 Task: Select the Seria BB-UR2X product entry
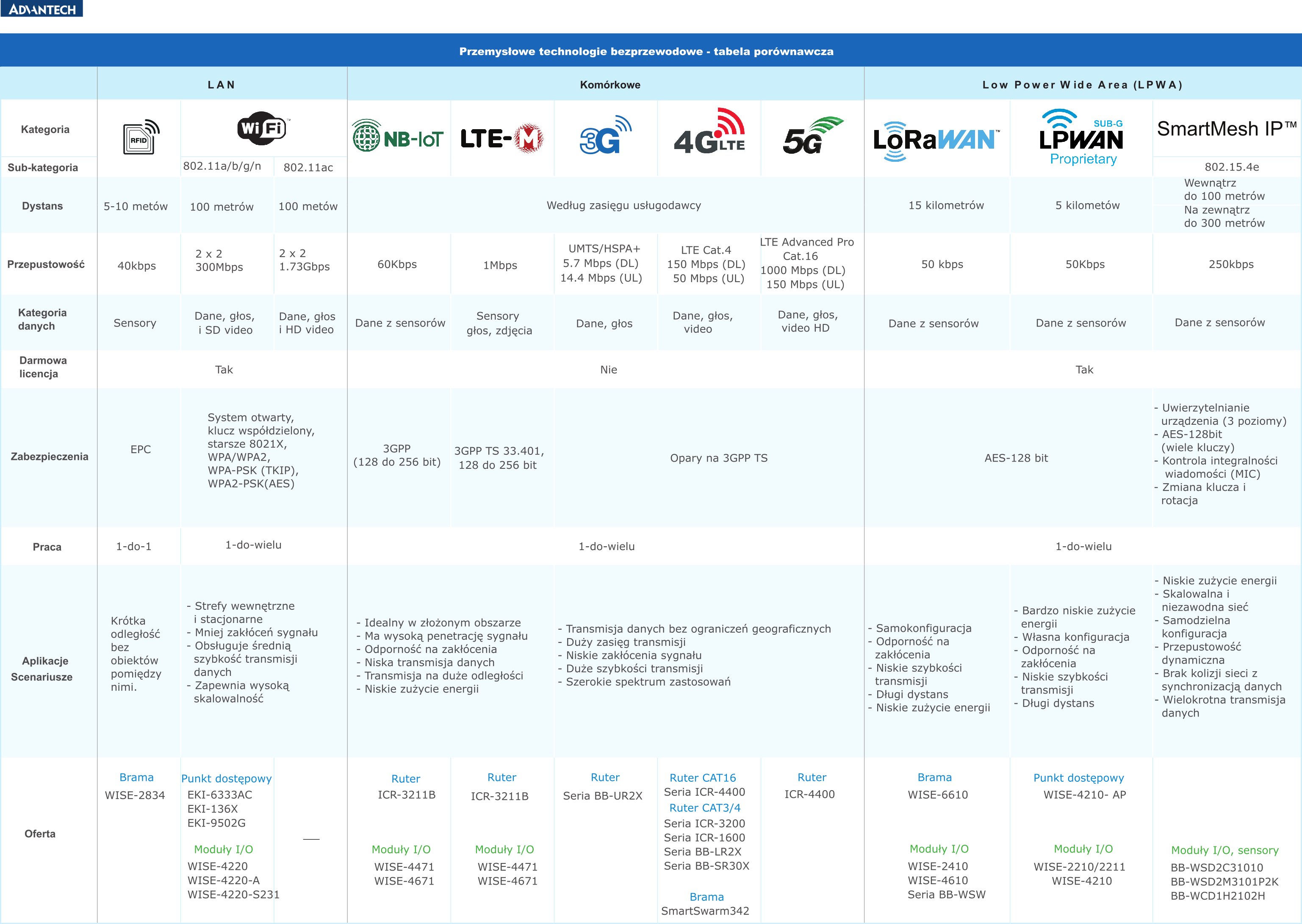coord(603,796)
